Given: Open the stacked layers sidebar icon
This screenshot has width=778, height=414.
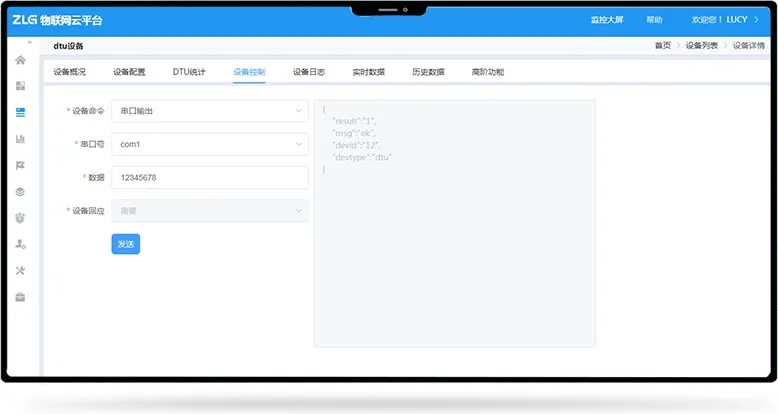Looking at the screenshot, I should pos(20,191).
